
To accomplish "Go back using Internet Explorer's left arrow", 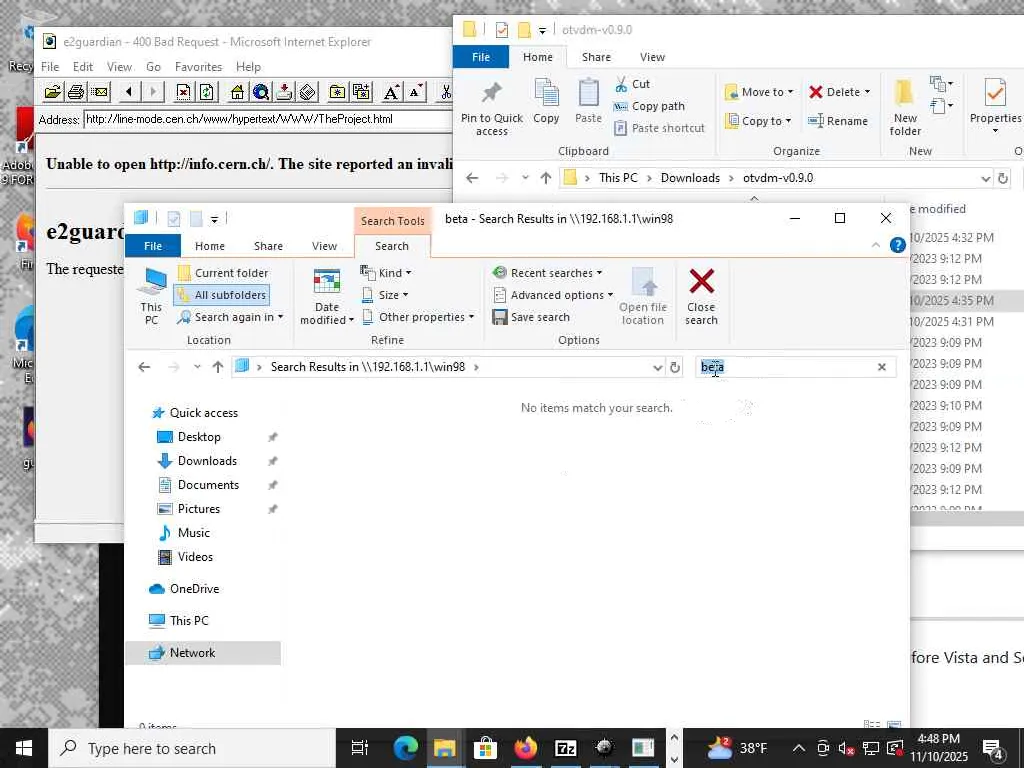I will pyautogui.click(x=129, y=92).
